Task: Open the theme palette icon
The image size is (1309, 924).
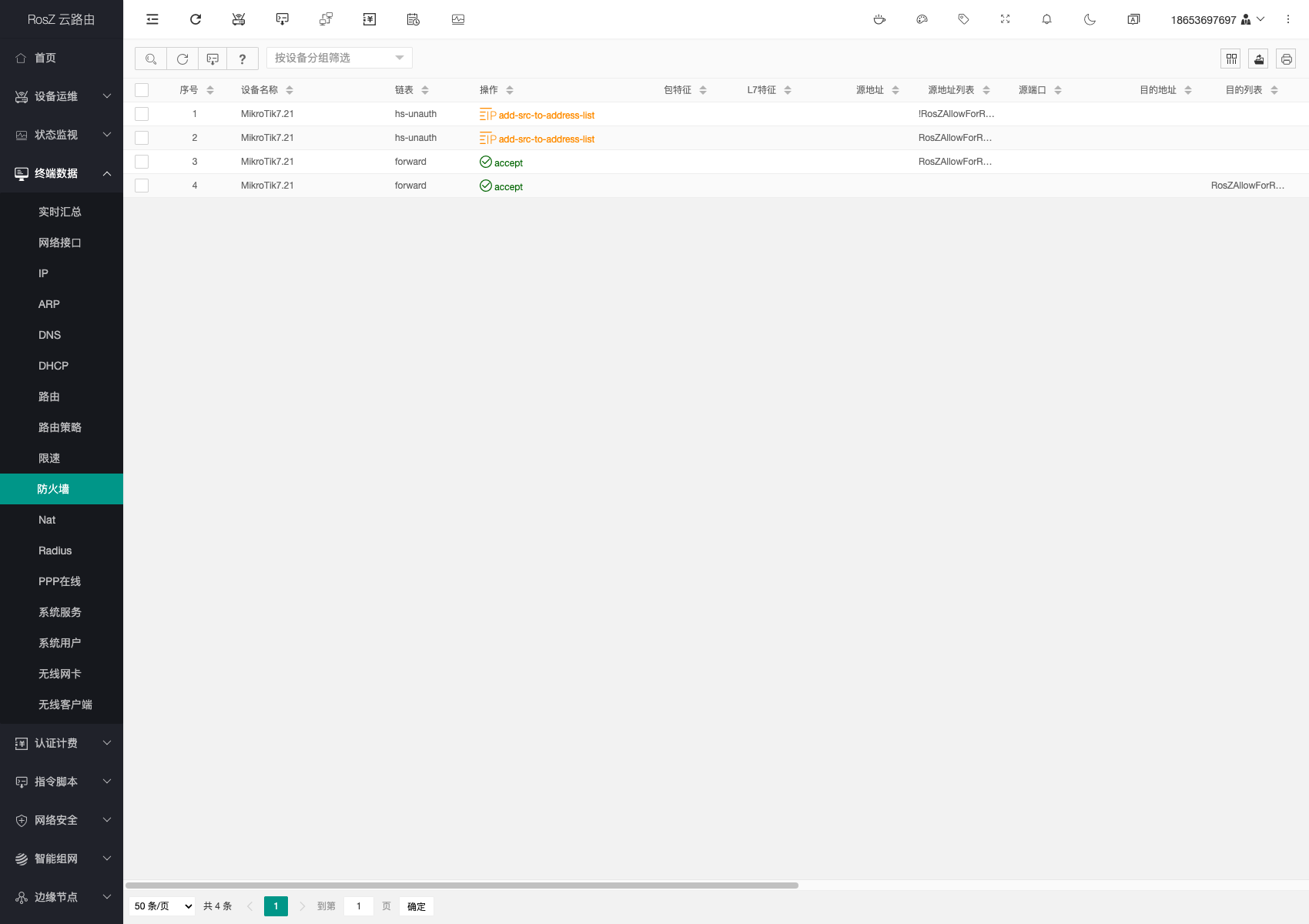Action: point(922,19)
